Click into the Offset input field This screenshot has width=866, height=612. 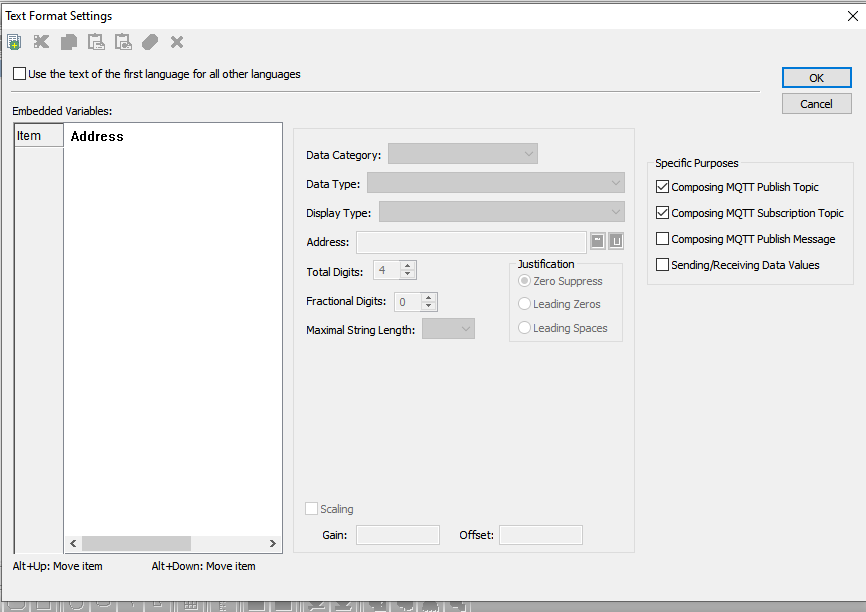tap(541, 535)
